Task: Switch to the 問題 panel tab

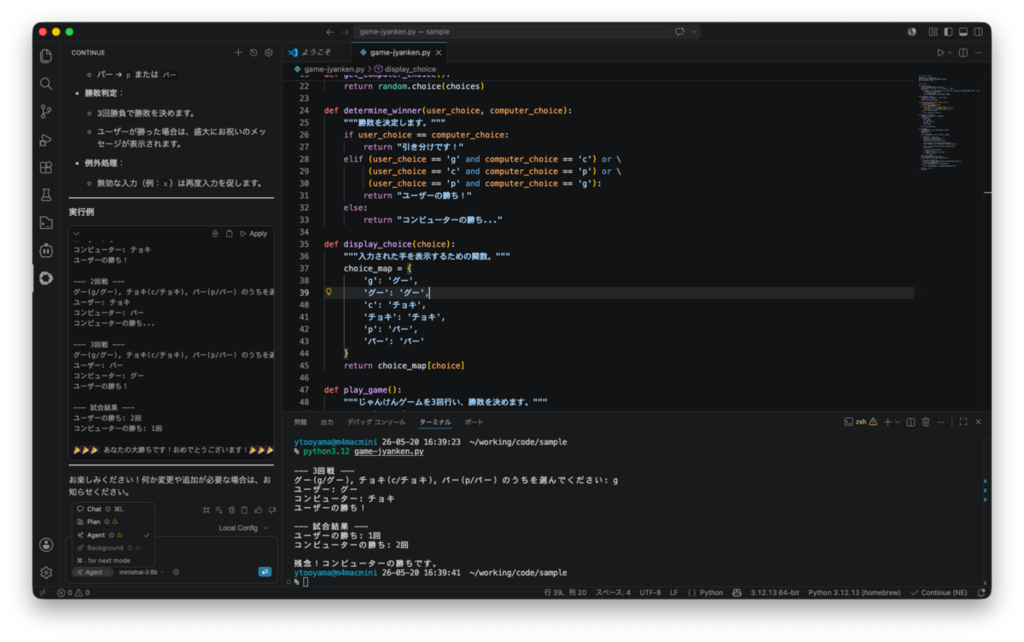Action: tap(300, 422)
